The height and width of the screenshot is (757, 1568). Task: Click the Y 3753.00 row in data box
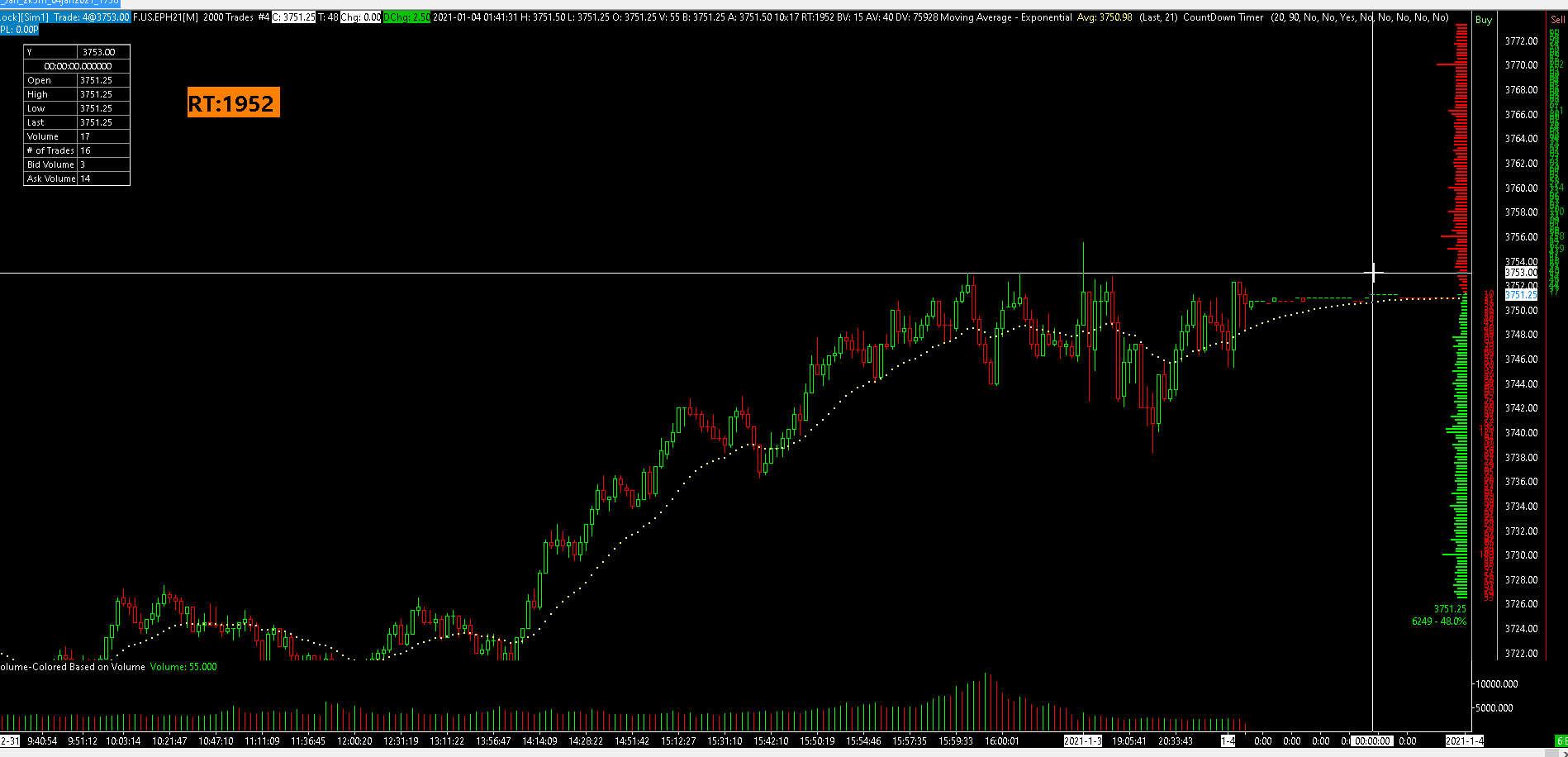[77, 52]
